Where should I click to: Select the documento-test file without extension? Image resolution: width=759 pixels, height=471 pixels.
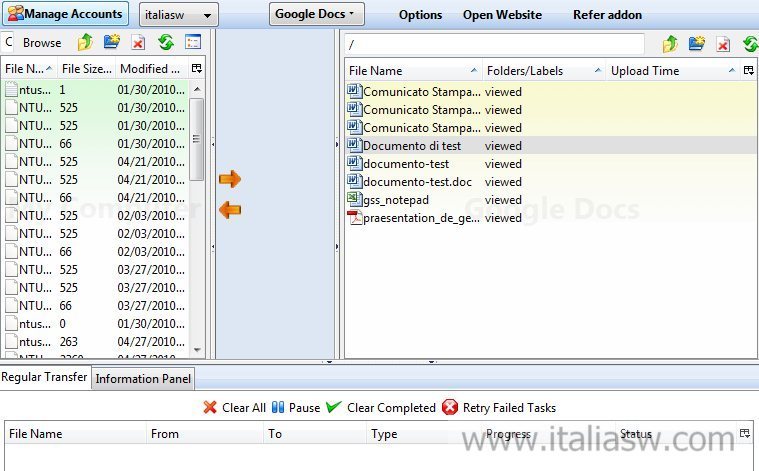point(551,164)
